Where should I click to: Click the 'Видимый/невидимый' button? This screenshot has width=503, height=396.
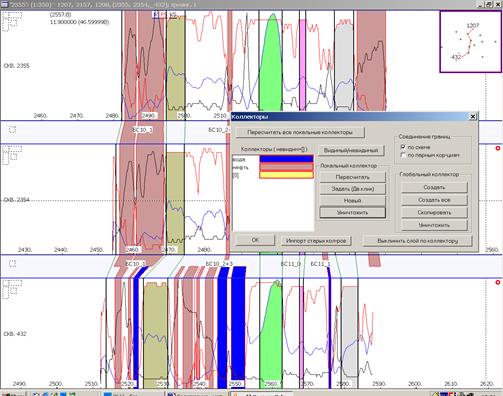(x=351, y=150)
